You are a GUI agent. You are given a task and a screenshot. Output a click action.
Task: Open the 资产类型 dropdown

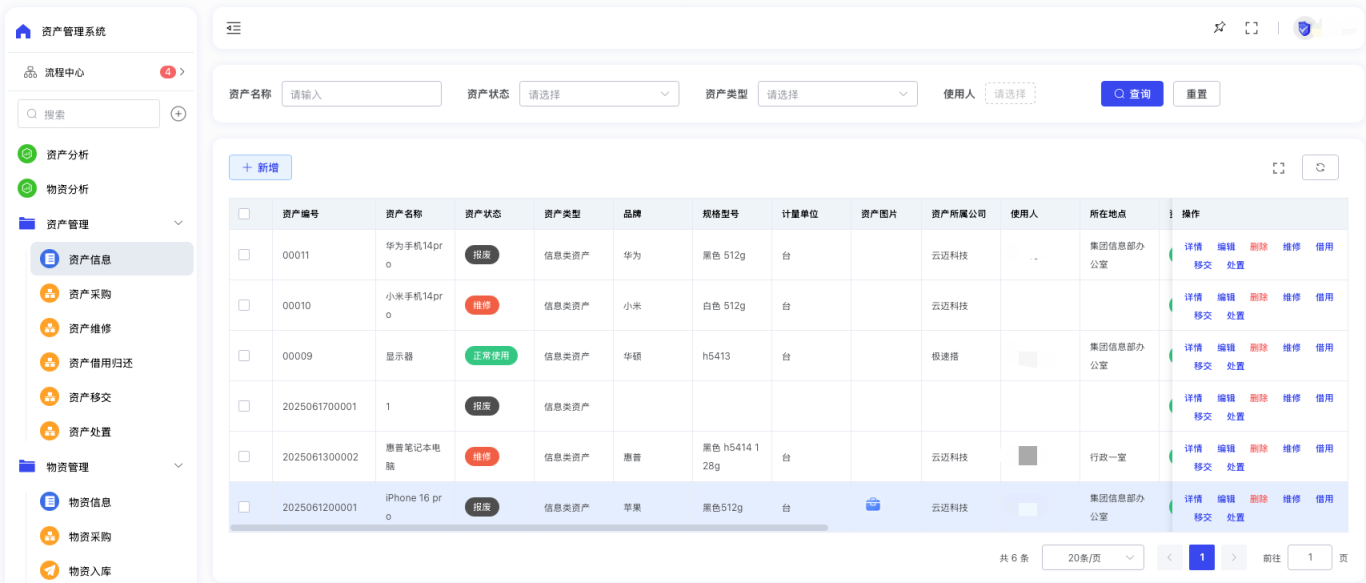(838, 94)
